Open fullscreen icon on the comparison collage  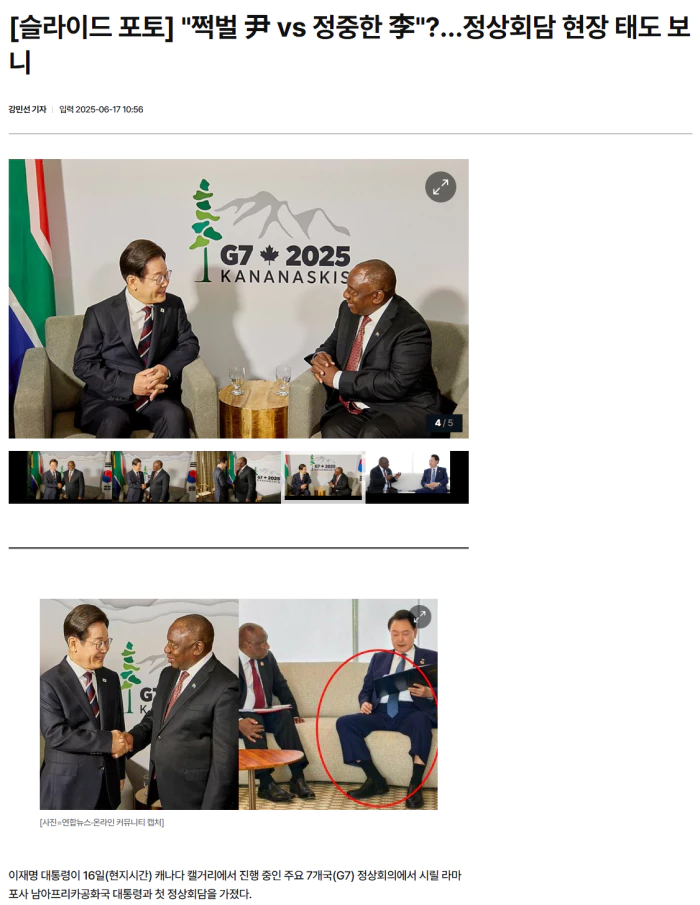[x=420, y=616]
